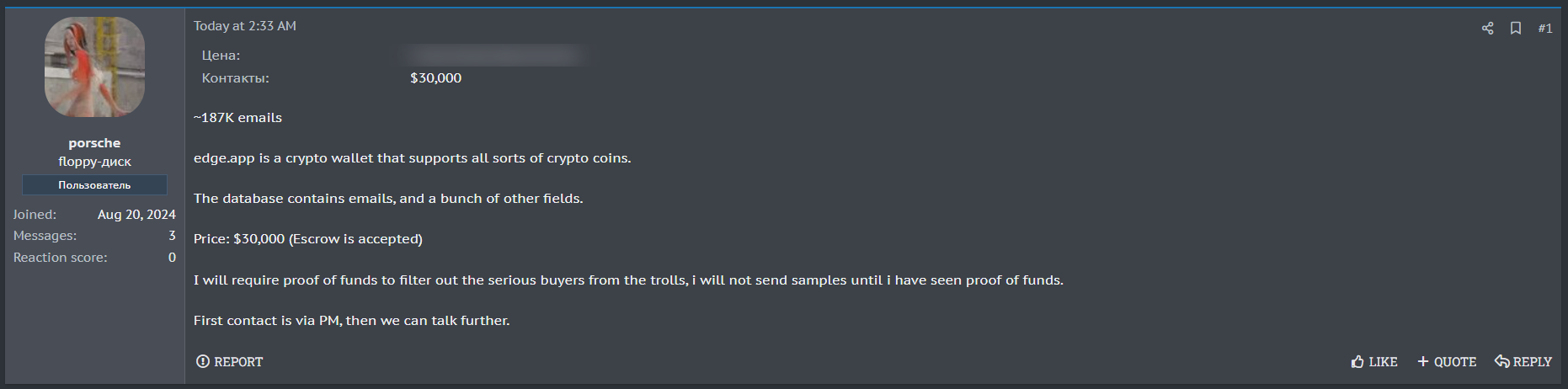The image size is (1568, 389).
Task: Click the Пользователь user badge
Action: point(94,185)
